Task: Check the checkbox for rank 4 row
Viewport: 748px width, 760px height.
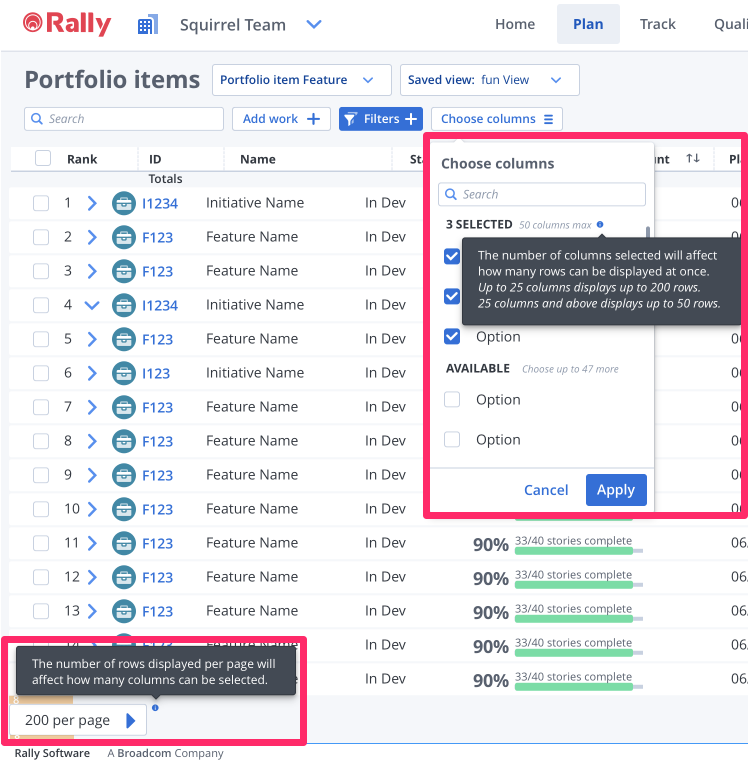Action: pos(41,305)
